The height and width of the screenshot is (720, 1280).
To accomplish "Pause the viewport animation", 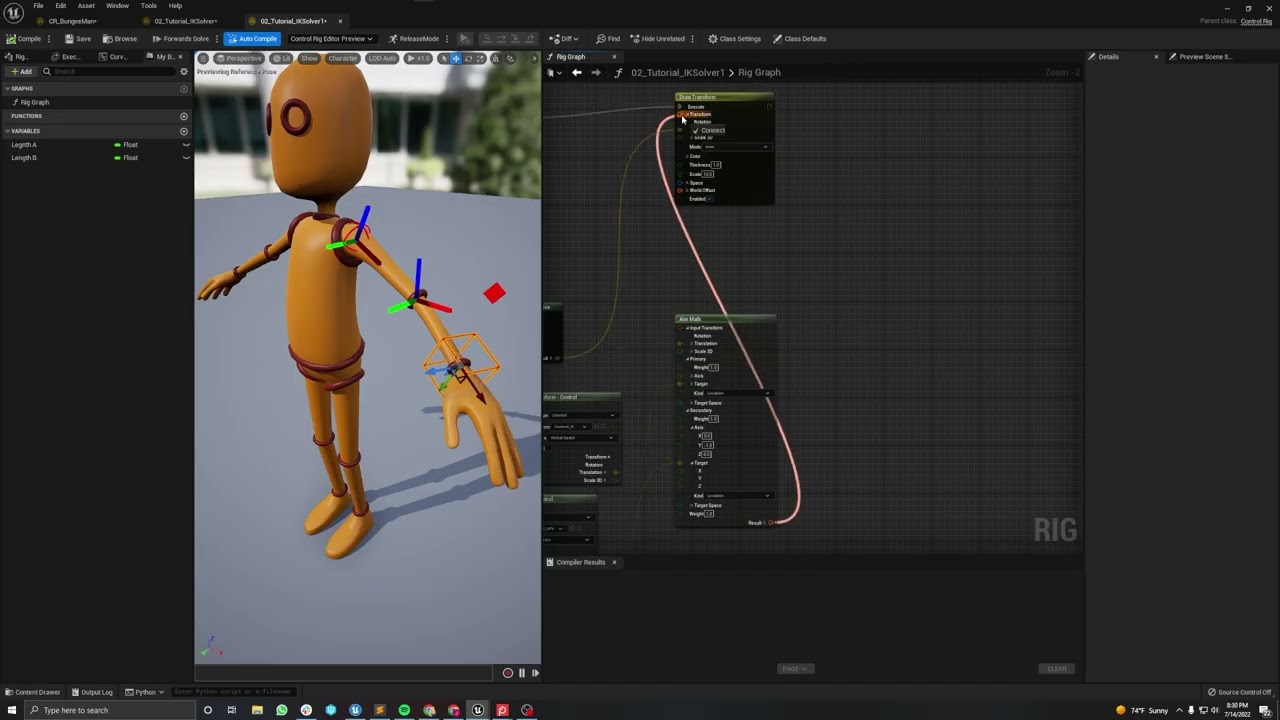I will coord(521,673).
